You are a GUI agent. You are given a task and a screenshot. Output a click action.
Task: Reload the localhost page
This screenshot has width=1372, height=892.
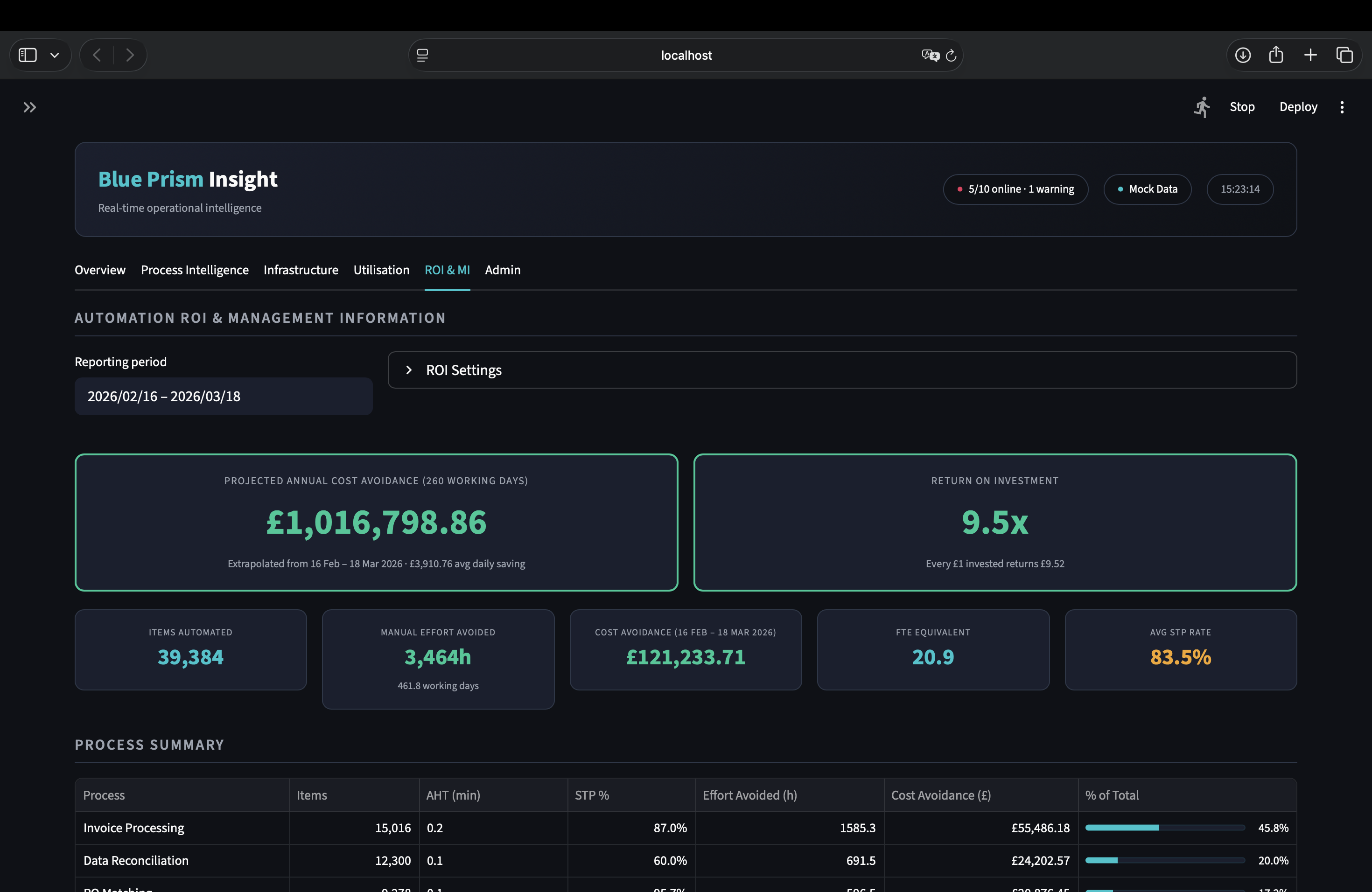951,55
